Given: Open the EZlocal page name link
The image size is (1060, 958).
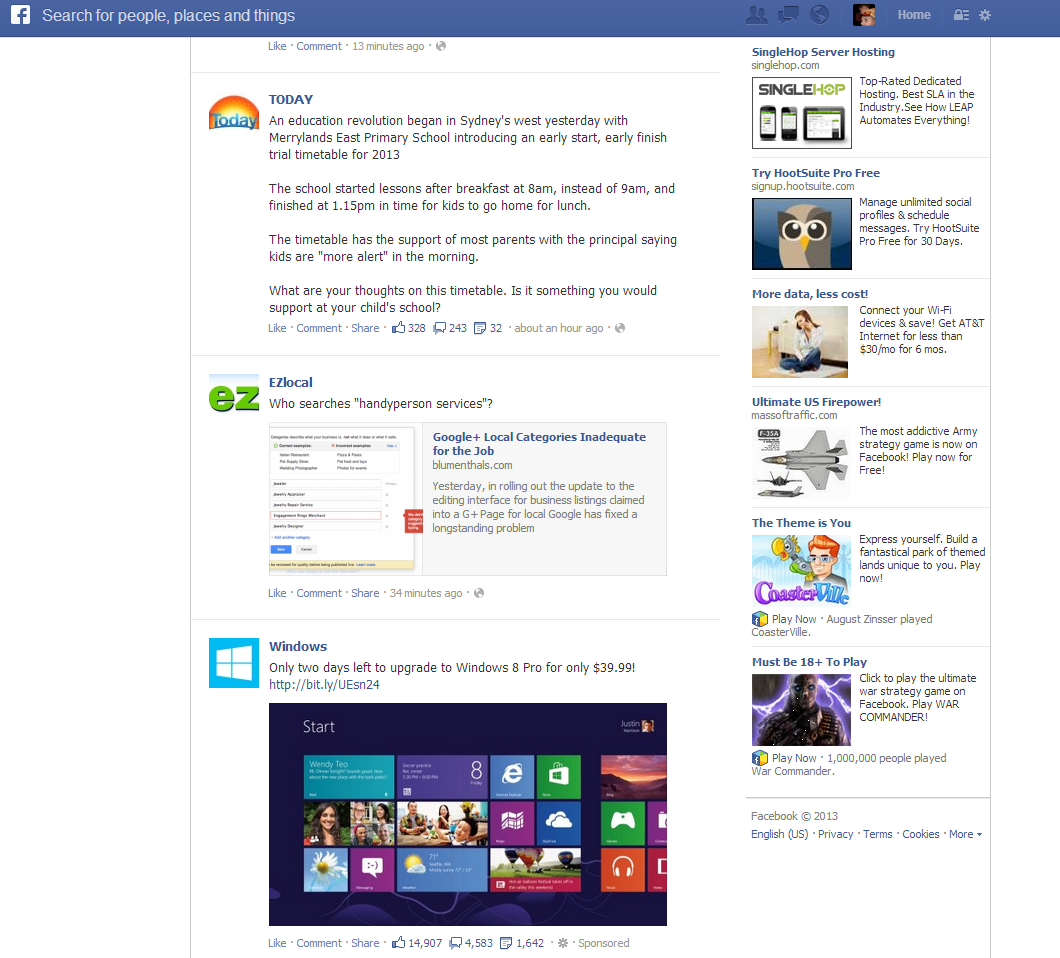Looking at the screenshot, I should (291, 383).
